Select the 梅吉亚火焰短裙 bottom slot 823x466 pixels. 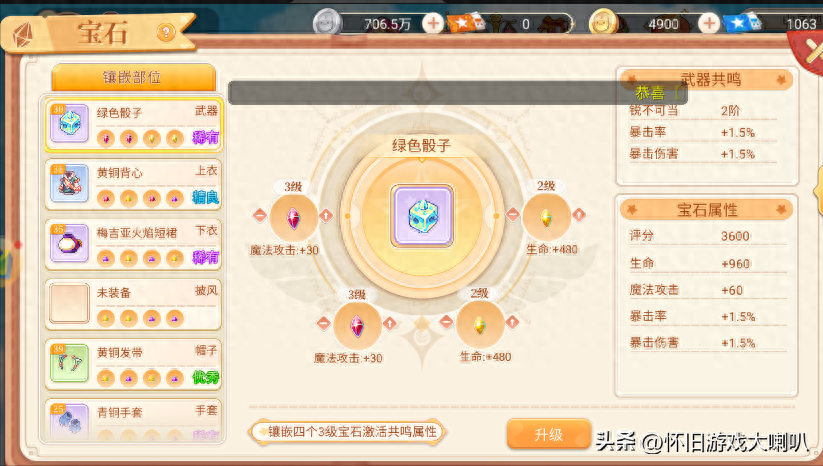point(133,245)
